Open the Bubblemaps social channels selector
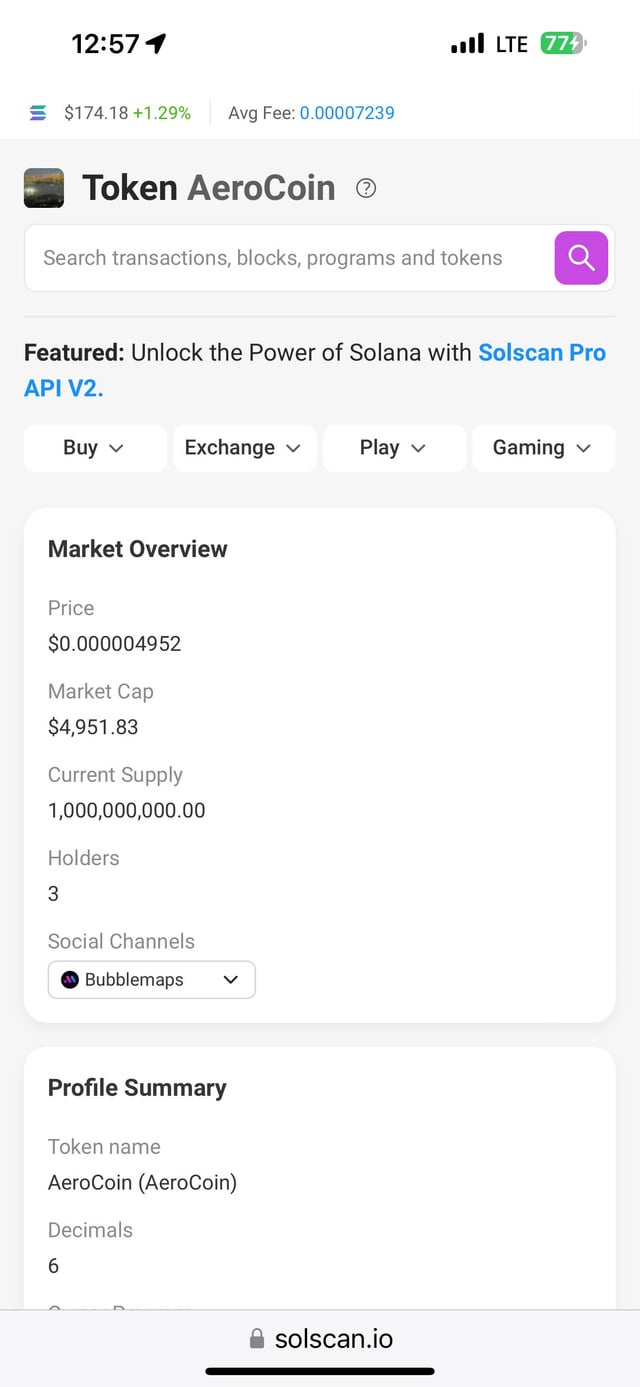This screenshot has width=640, height=1387. 152,980
